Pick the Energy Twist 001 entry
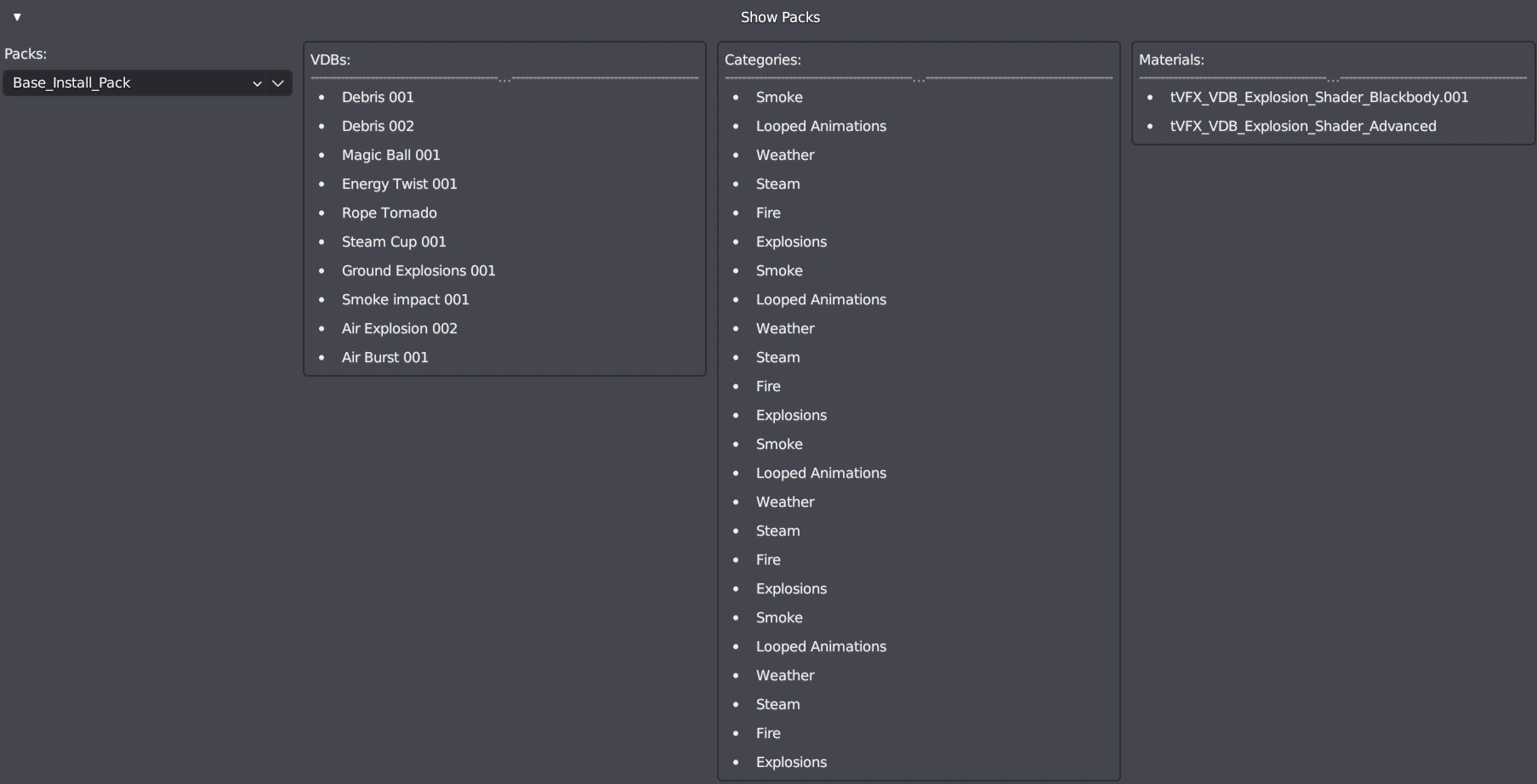 point(399,184)
